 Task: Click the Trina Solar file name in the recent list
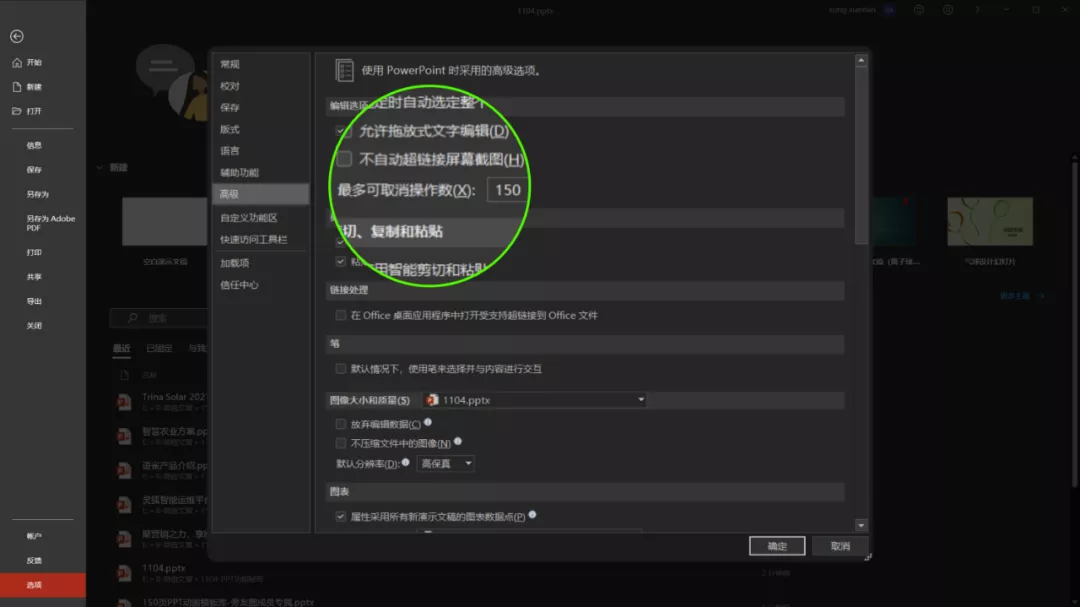coord(174,397)
